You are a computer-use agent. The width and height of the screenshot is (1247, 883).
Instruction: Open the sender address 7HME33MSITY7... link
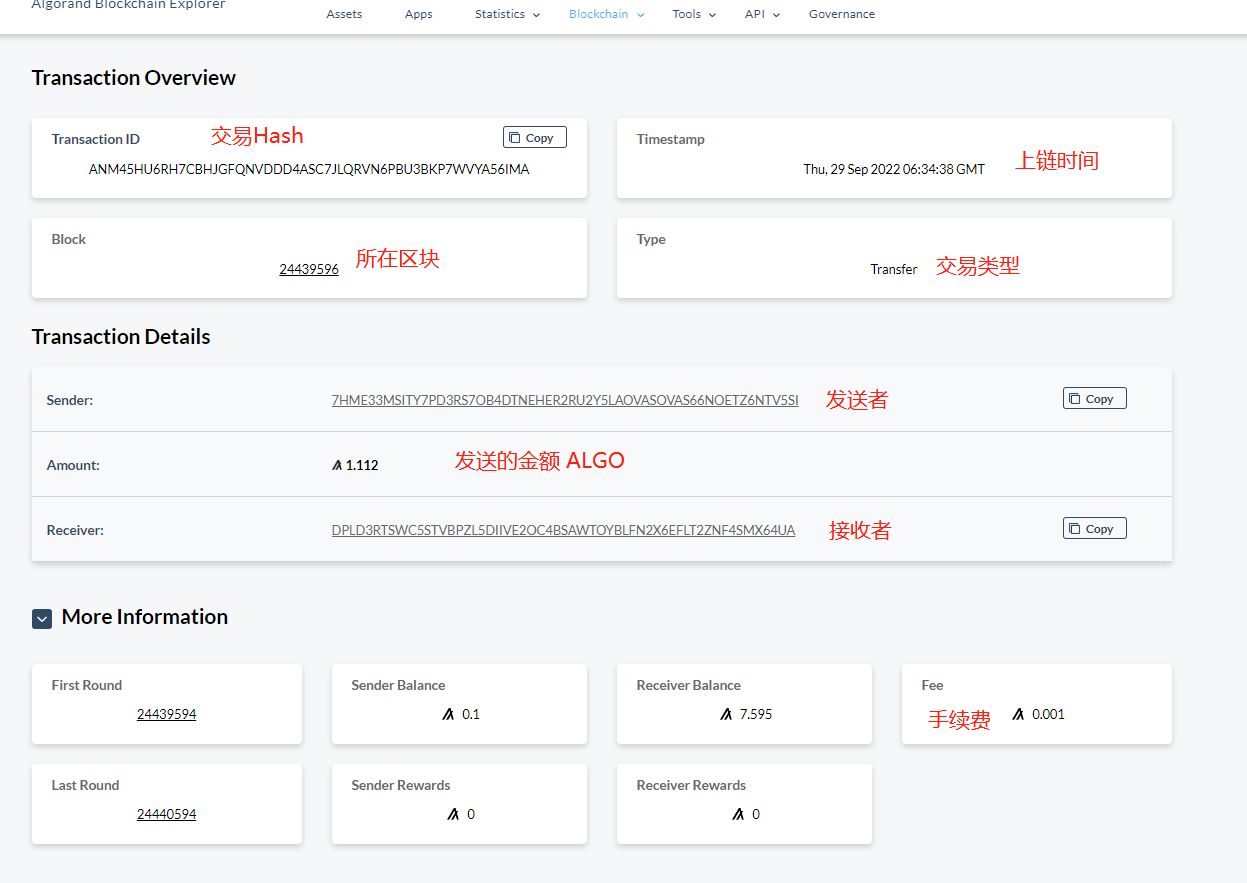[565, 400]
